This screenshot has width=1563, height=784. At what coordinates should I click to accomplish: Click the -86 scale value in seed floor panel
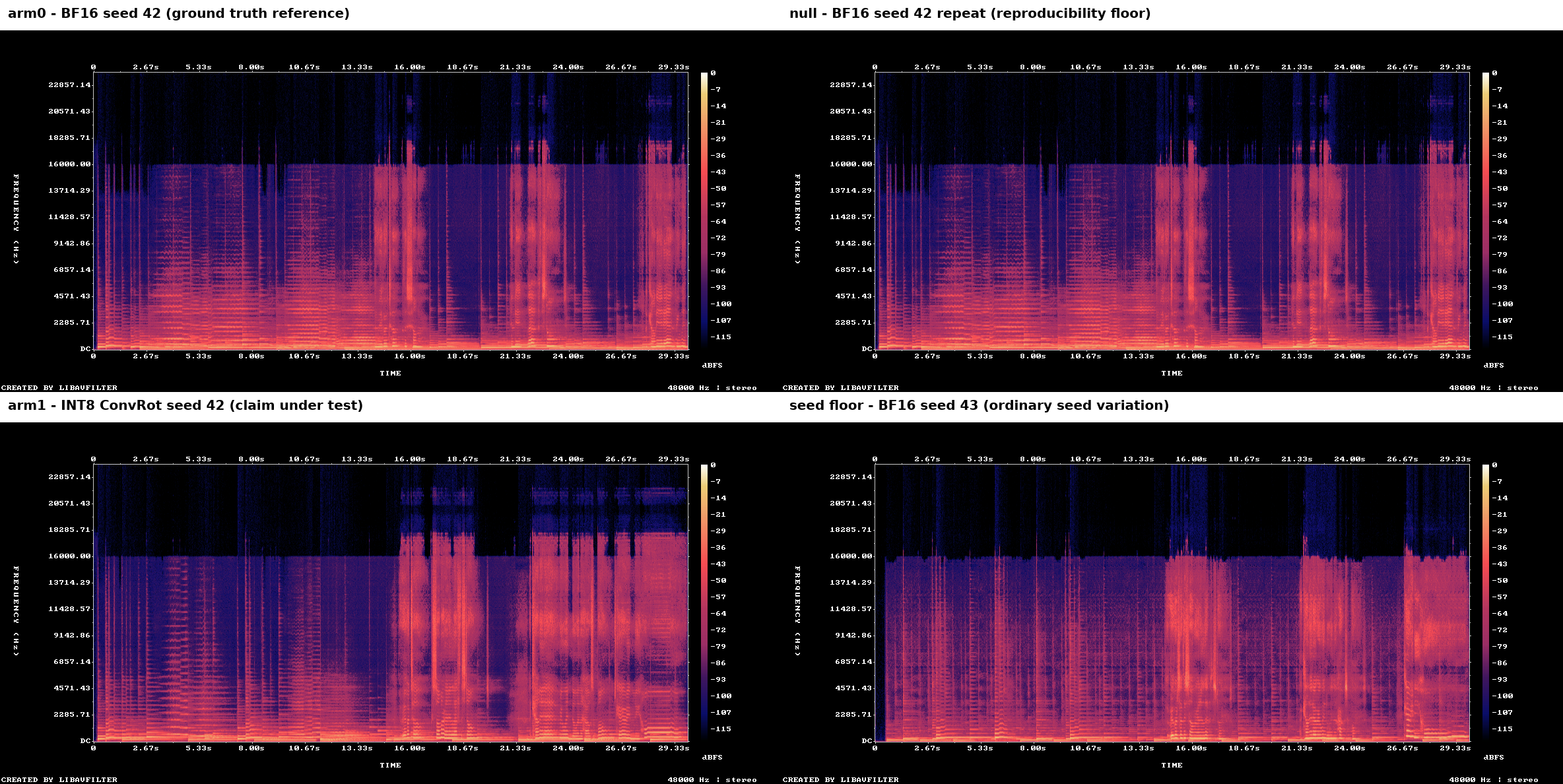click(x=1500, y=663)
